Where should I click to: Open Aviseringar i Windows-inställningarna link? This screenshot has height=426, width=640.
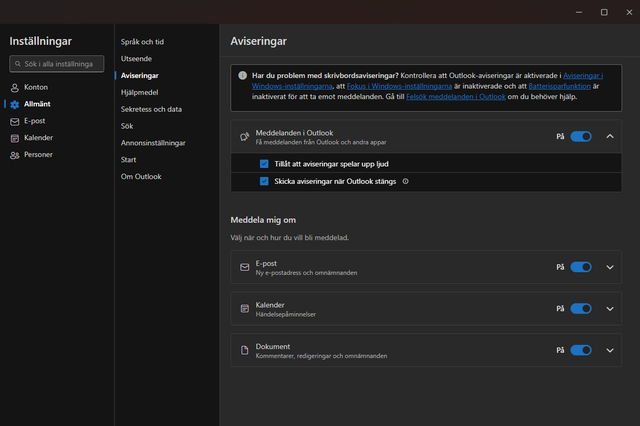(583, 75)
